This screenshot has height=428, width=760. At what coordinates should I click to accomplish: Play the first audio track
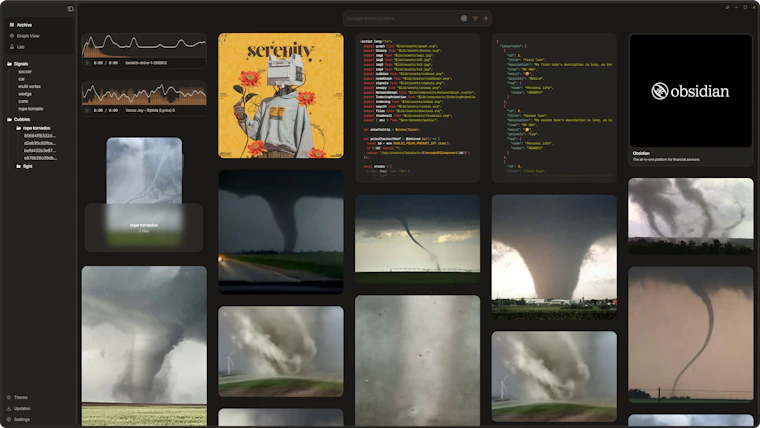click(x=87, y=63)
